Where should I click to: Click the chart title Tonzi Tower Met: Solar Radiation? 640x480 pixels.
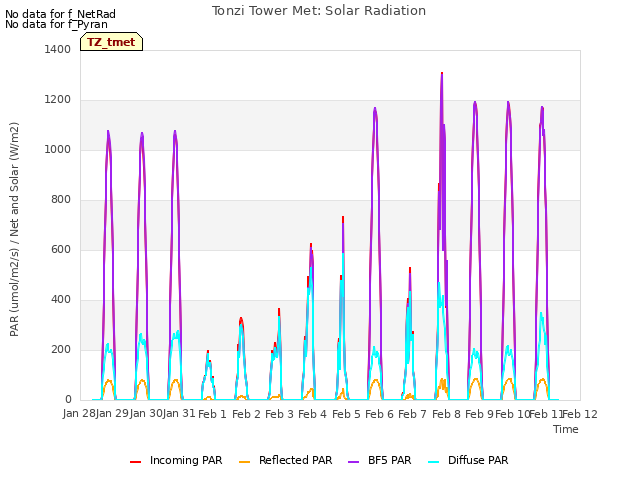pyautogui.click(x=319, y=11)
